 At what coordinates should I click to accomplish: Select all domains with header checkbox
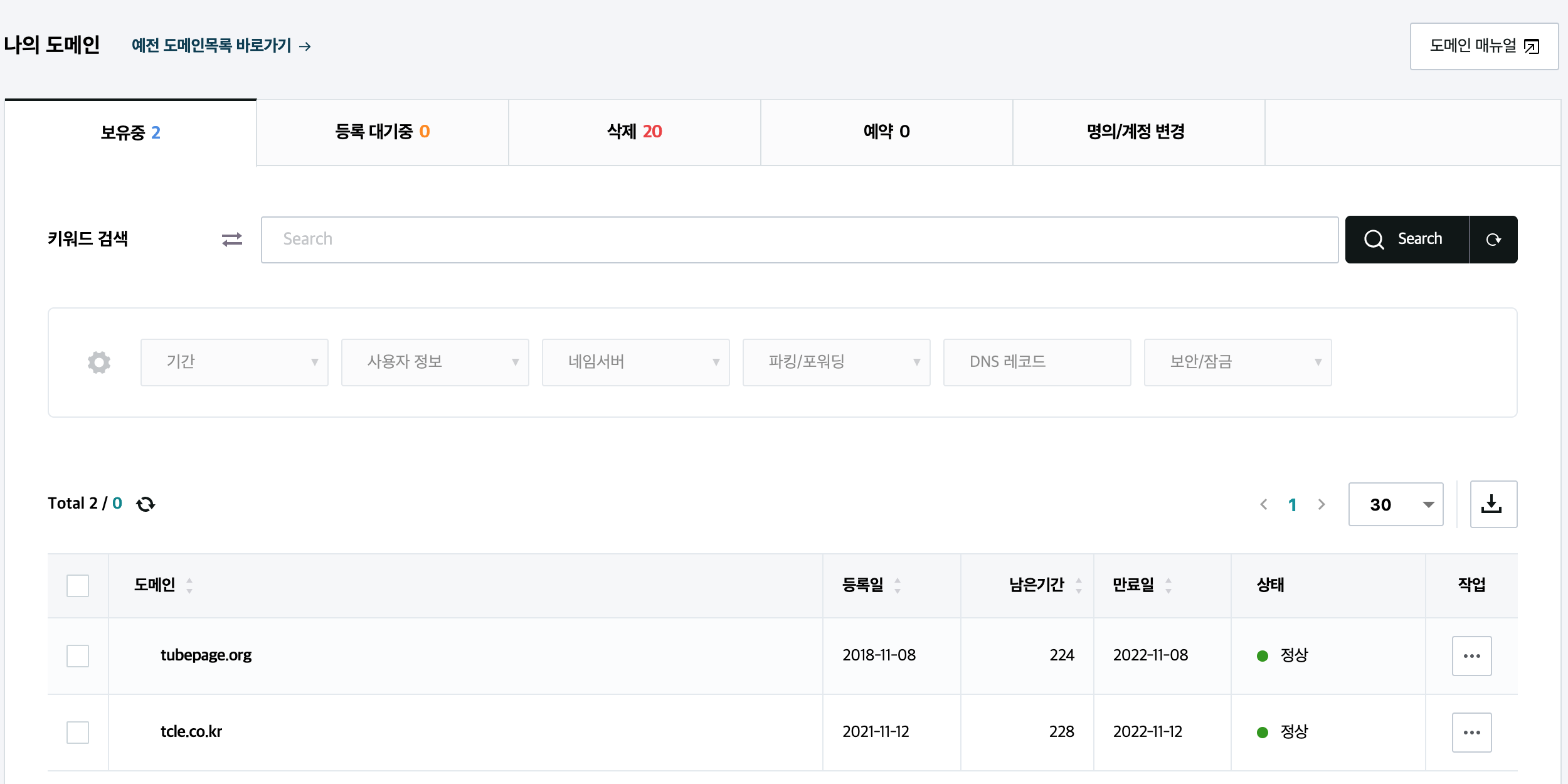pos(78,586)
